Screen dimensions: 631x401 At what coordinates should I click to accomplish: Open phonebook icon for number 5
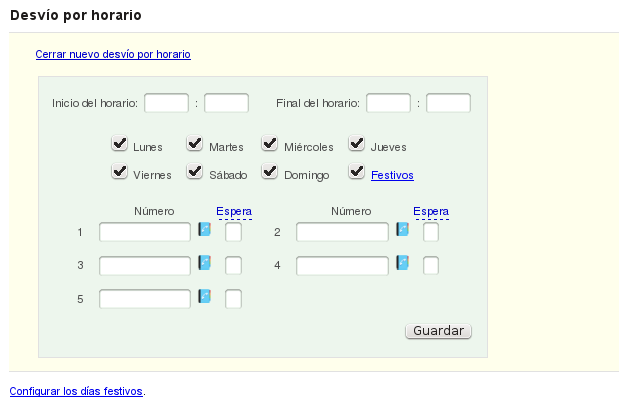click(x=205, y=297)
